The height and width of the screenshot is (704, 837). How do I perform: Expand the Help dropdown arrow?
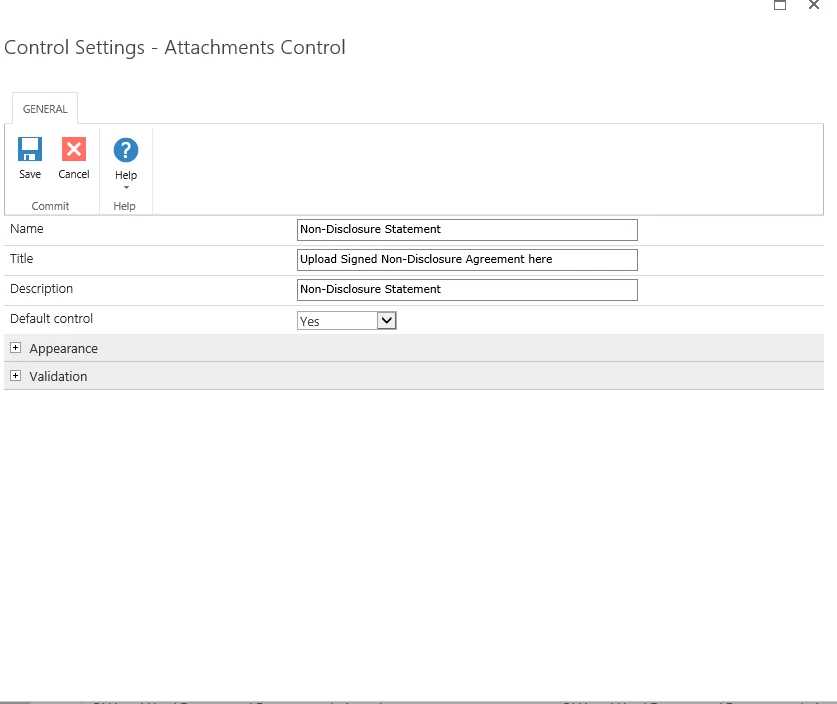point(125,188)
